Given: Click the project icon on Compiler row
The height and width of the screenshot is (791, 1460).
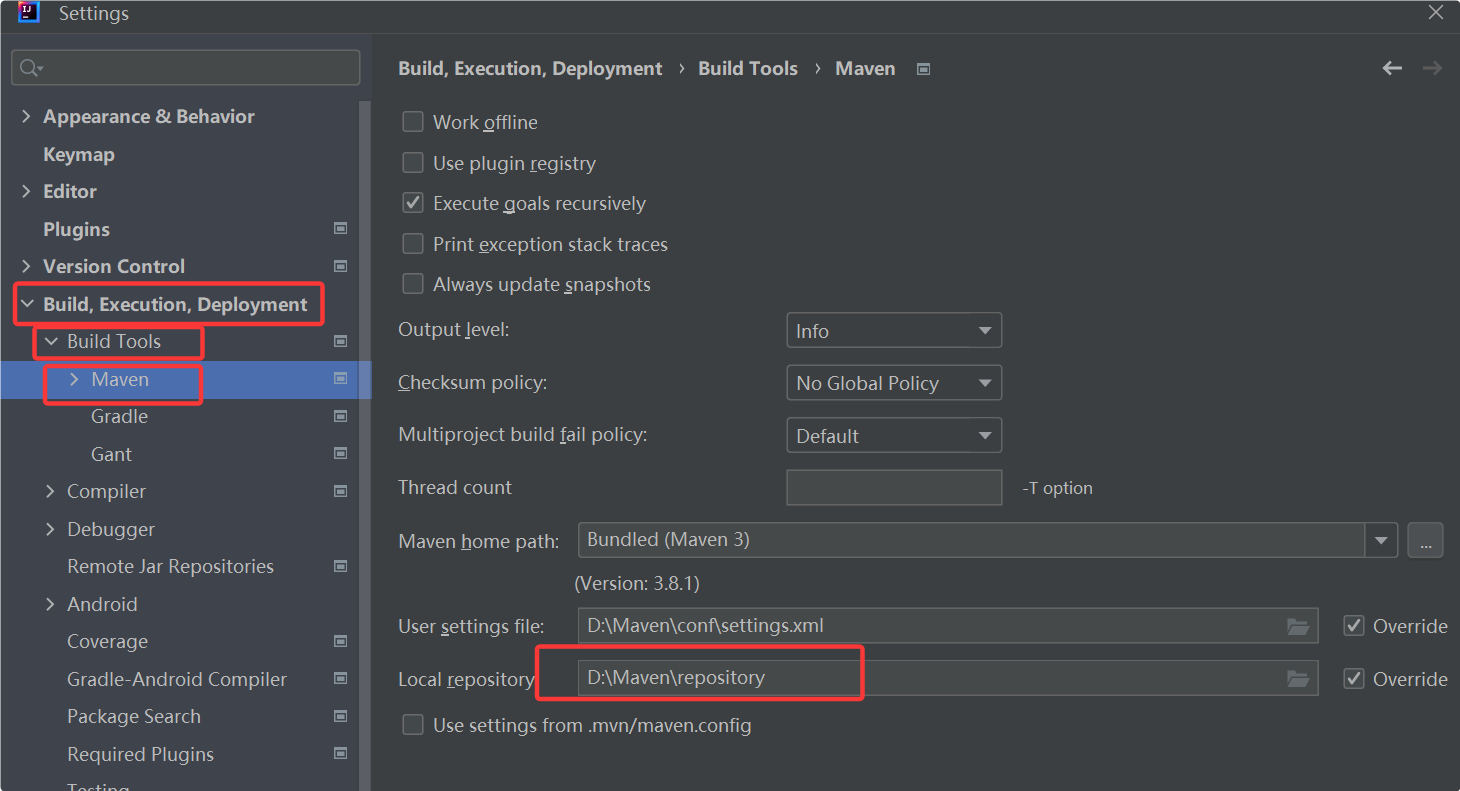Looking at the screenshot, I should [340, 491].
